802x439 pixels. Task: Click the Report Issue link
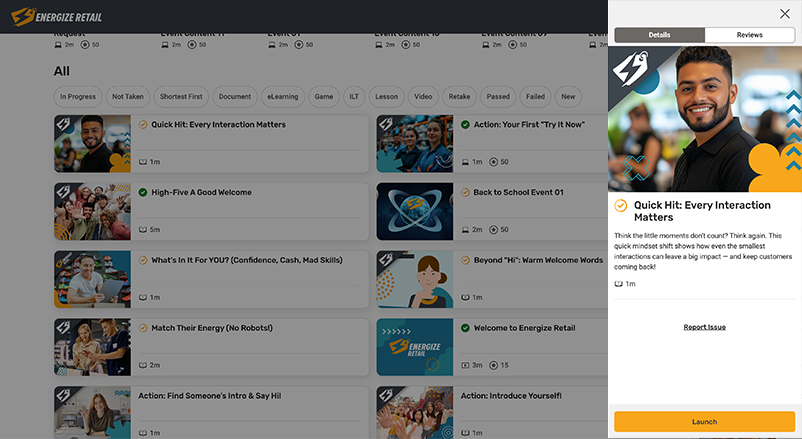click(704, 327)
